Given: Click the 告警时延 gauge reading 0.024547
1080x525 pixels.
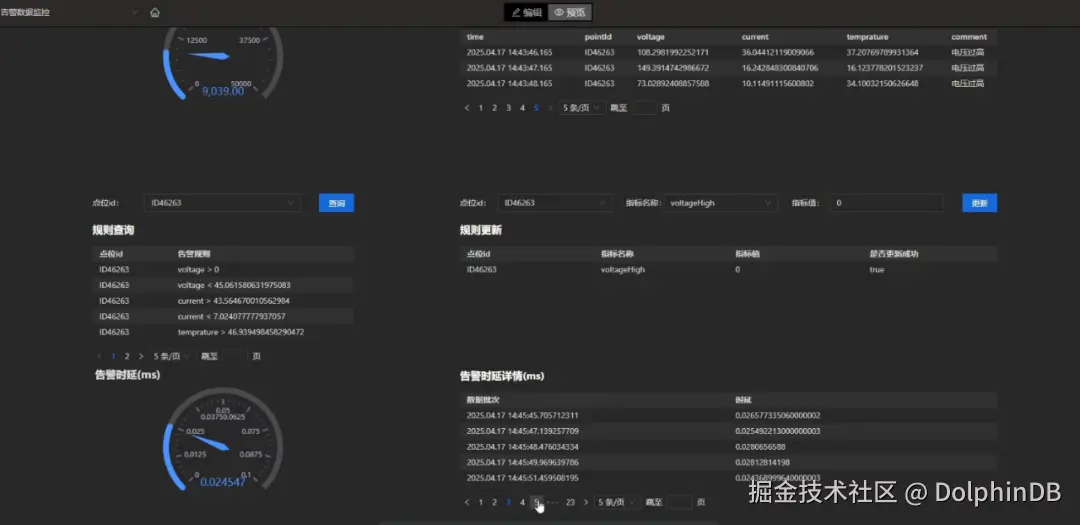Looking at the screenshot, I should tap(222, 482).
